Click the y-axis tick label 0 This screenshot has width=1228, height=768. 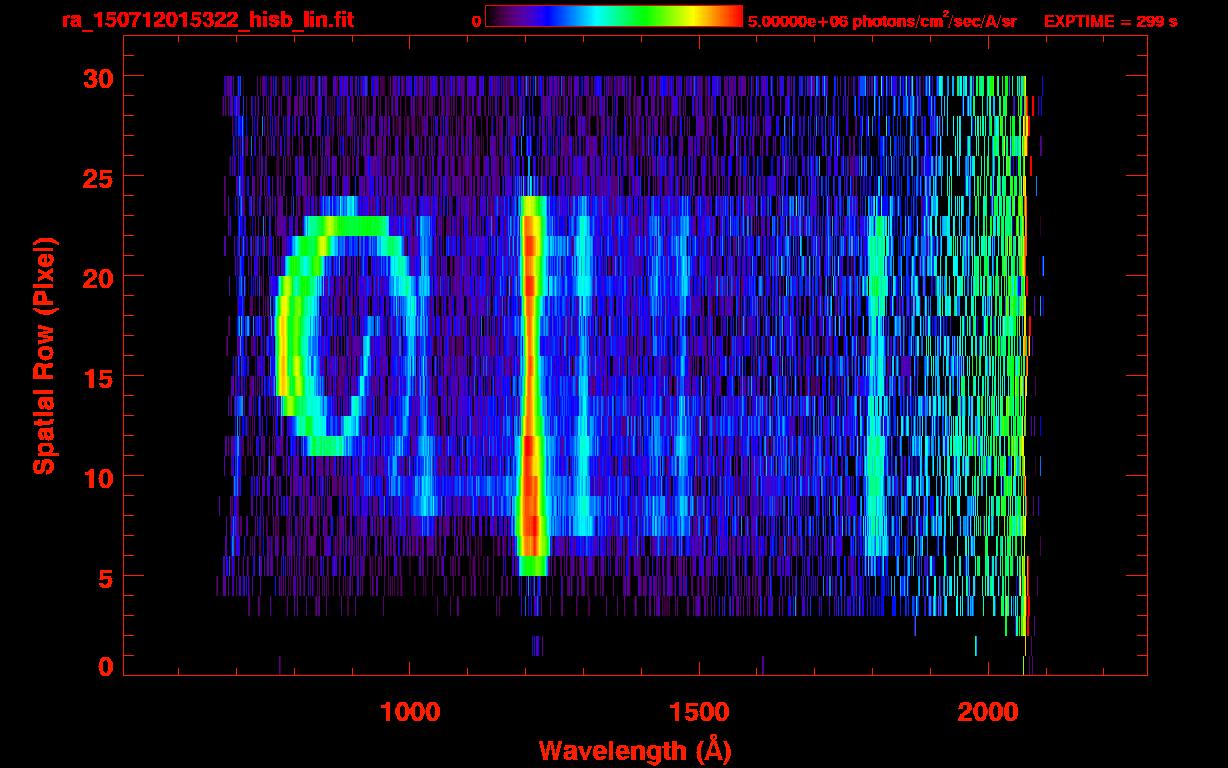pos(105,667)
